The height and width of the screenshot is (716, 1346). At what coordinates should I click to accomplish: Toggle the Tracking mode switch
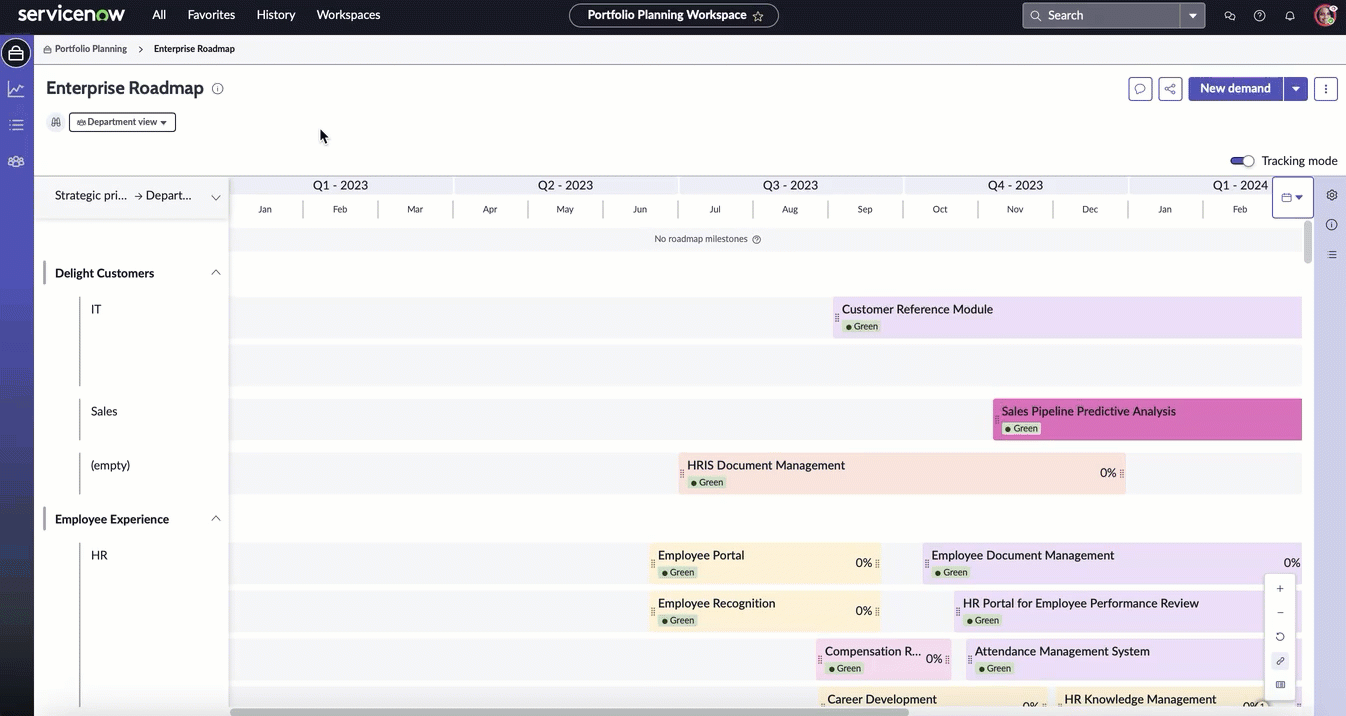[x=1242, y=161]
